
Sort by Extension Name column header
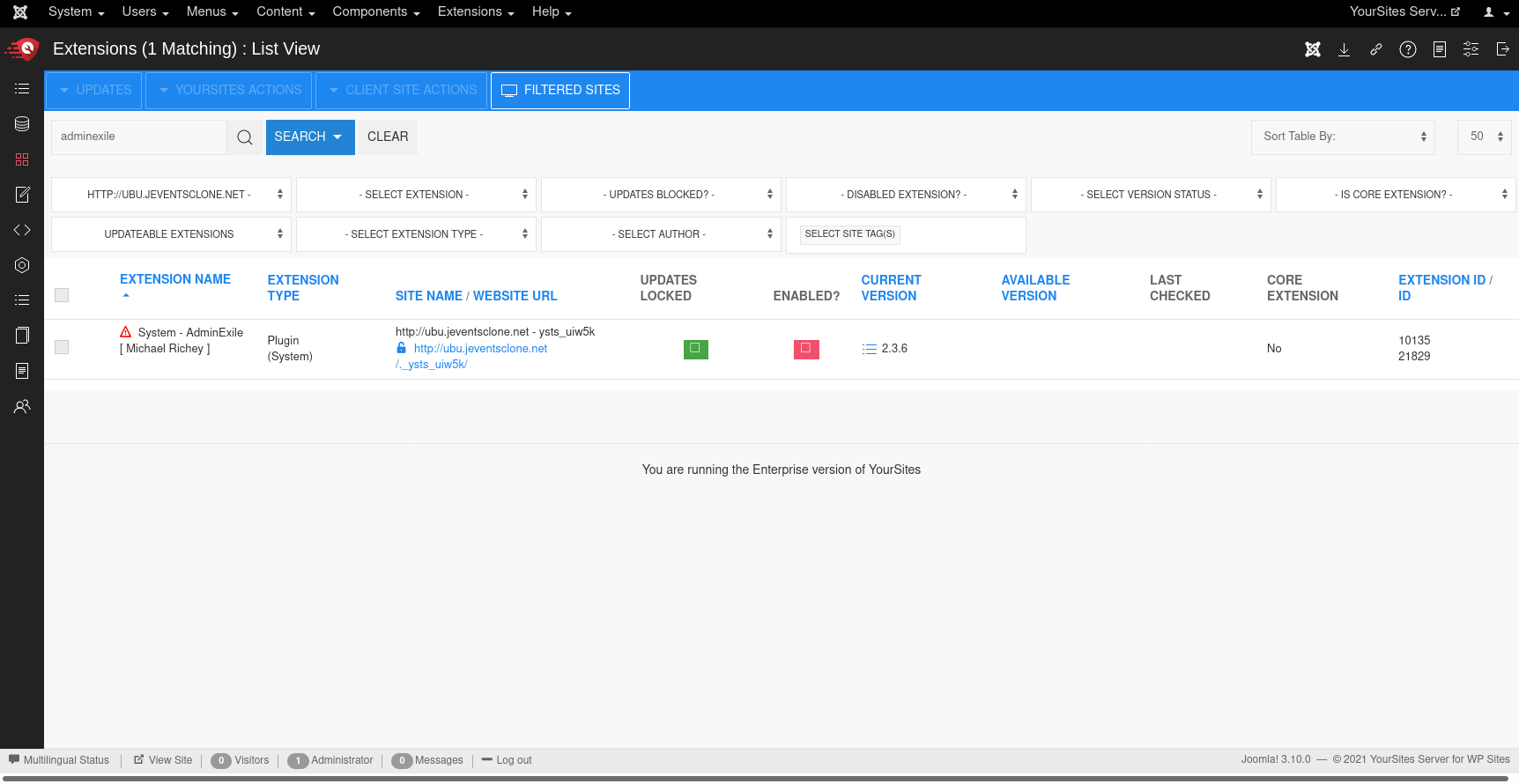[175, 279]
